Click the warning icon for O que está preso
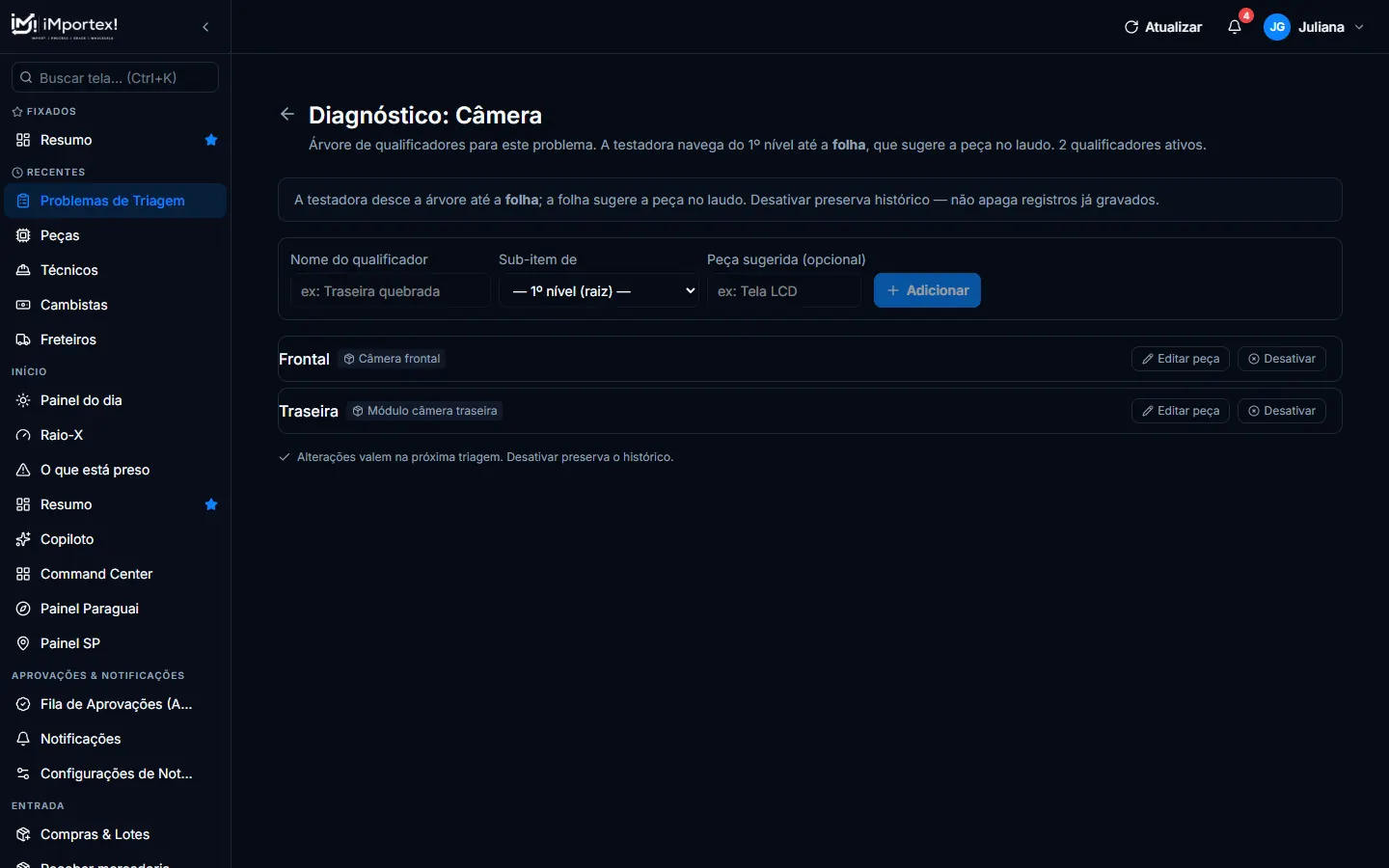Screen dimensions: 1389x868 click(23, 470)
